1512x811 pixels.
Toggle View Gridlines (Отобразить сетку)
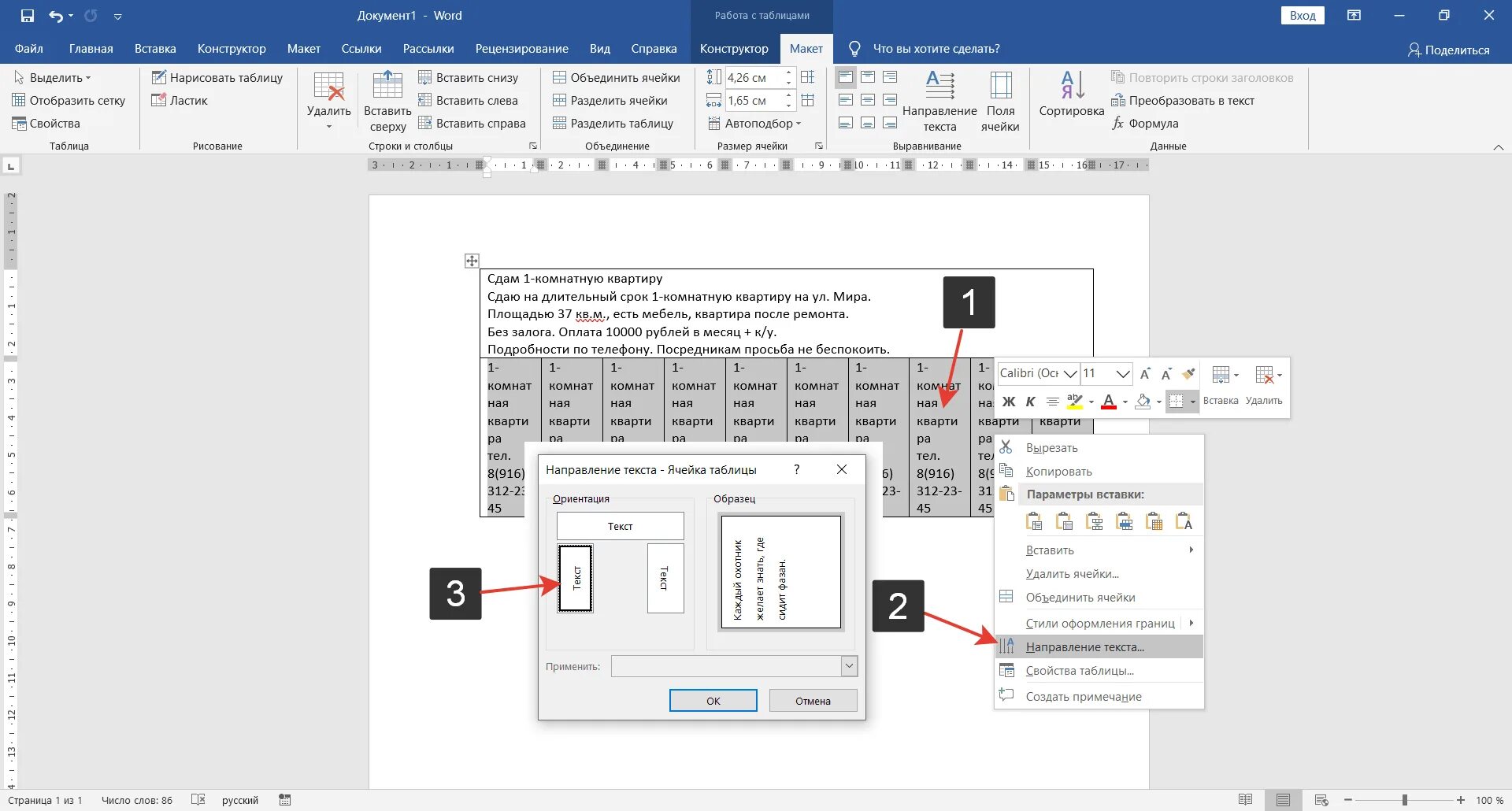[69, 100]
